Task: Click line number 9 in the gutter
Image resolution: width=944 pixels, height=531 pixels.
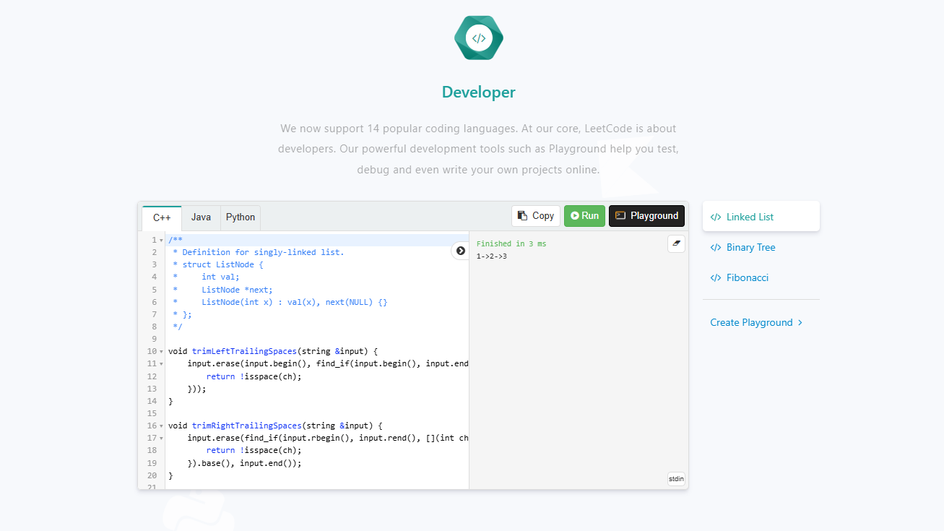Action: (154, 339)
